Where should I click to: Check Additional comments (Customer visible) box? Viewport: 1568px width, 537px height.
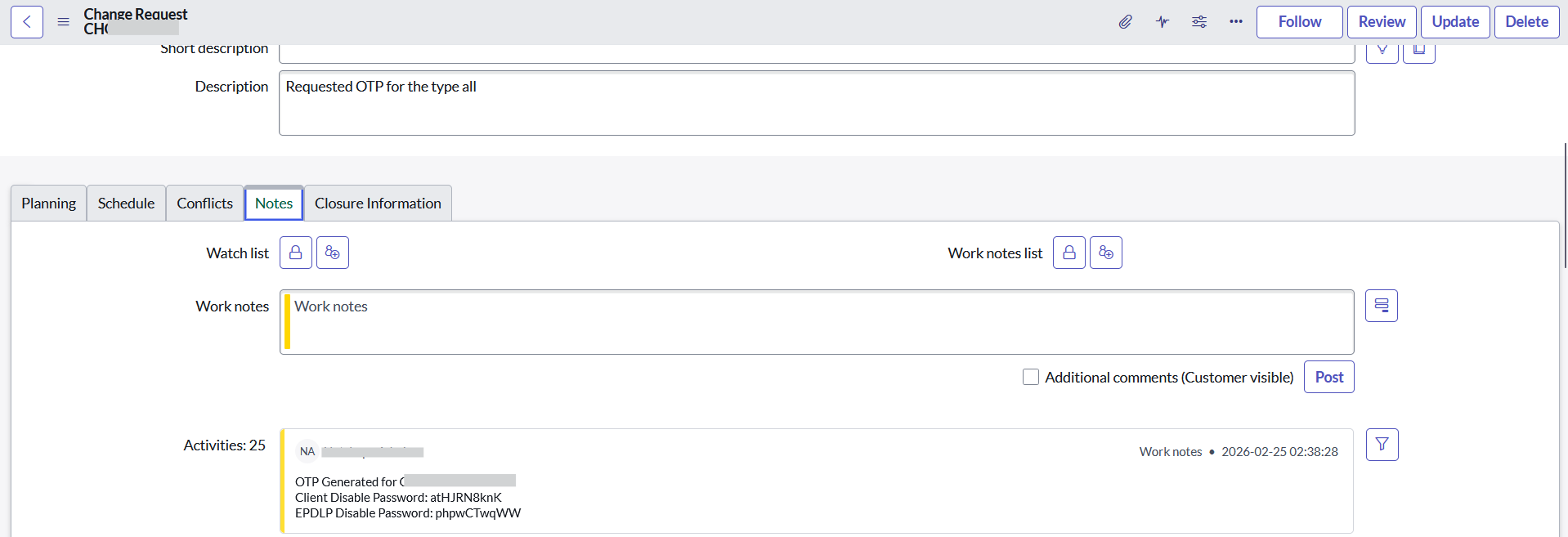(x=1031, y=377)
